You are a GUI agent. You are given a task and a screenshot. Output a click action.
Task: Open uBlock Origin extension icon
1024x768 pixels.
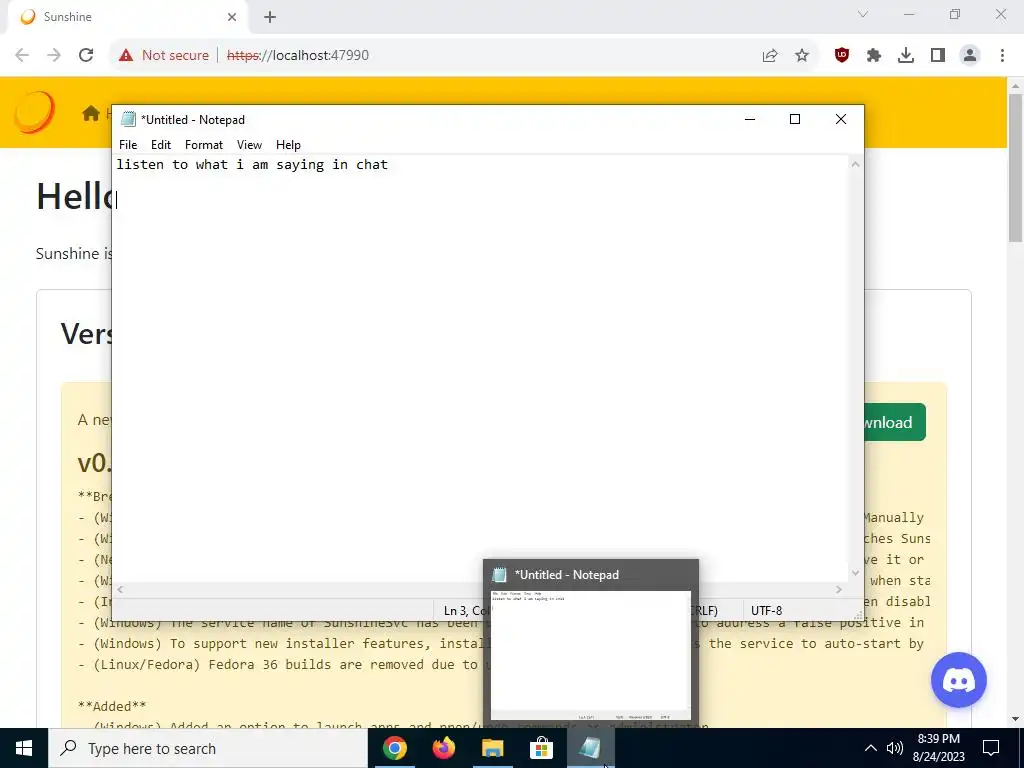point(842,56)
